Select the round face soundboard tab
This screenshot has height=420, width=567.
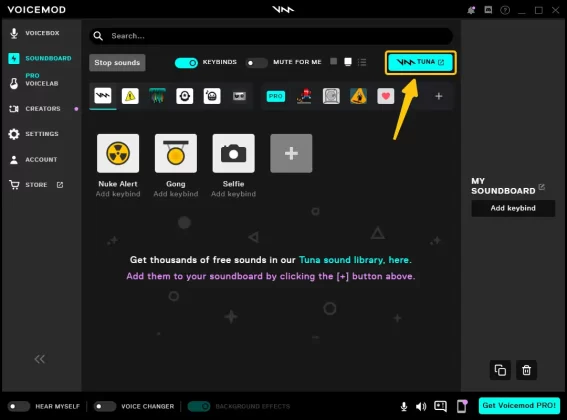185,96
